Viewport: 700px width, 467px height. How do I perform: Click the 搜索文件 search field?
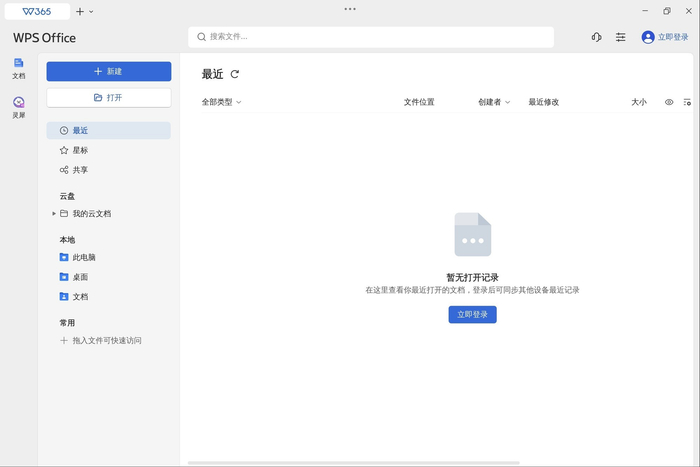click(370, 37)
